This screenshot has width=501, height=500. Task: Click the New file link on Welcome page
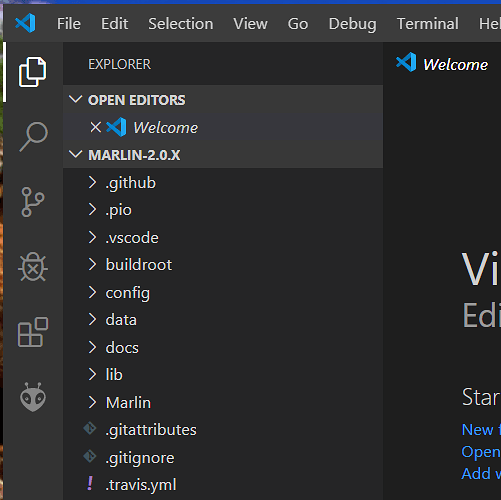(x=481, y=429)
